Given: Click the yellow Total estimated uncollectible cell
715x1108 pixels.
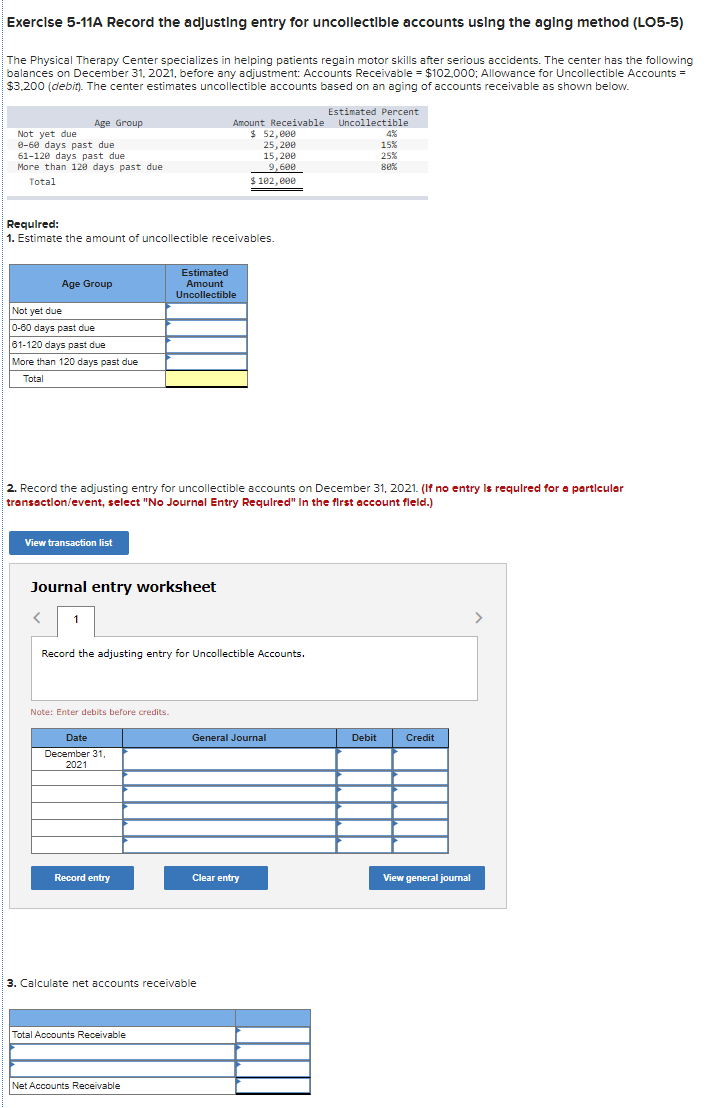Looking at the screenshot, I should pos(206,379).
